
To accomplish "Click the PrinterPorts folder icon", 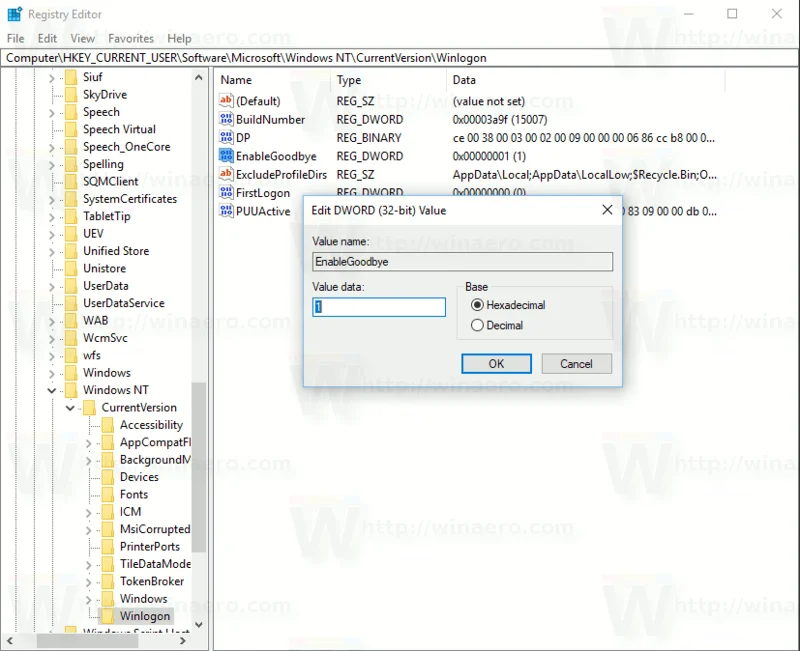I will [108, 546].
